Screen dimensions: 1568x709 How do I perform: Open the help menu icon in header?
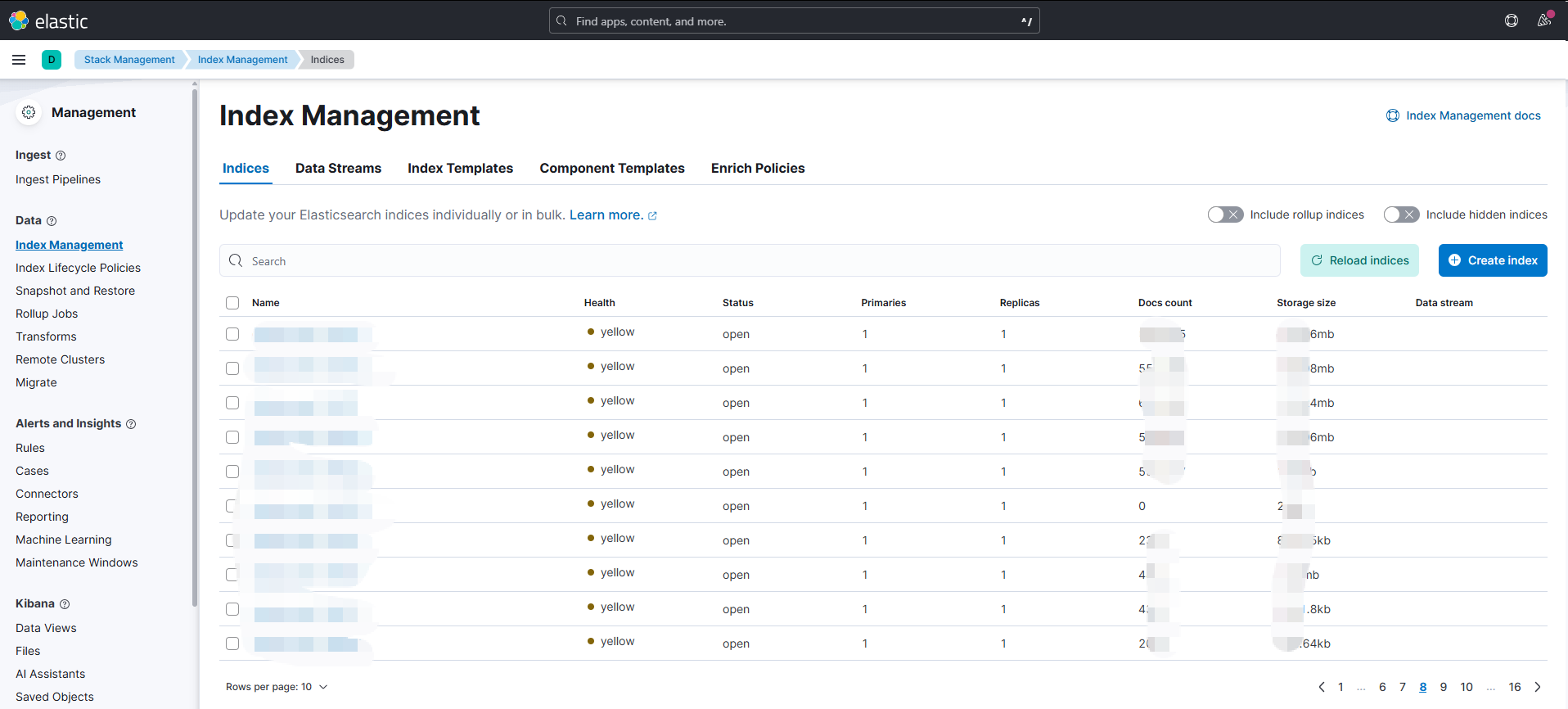click(1512, 20)
